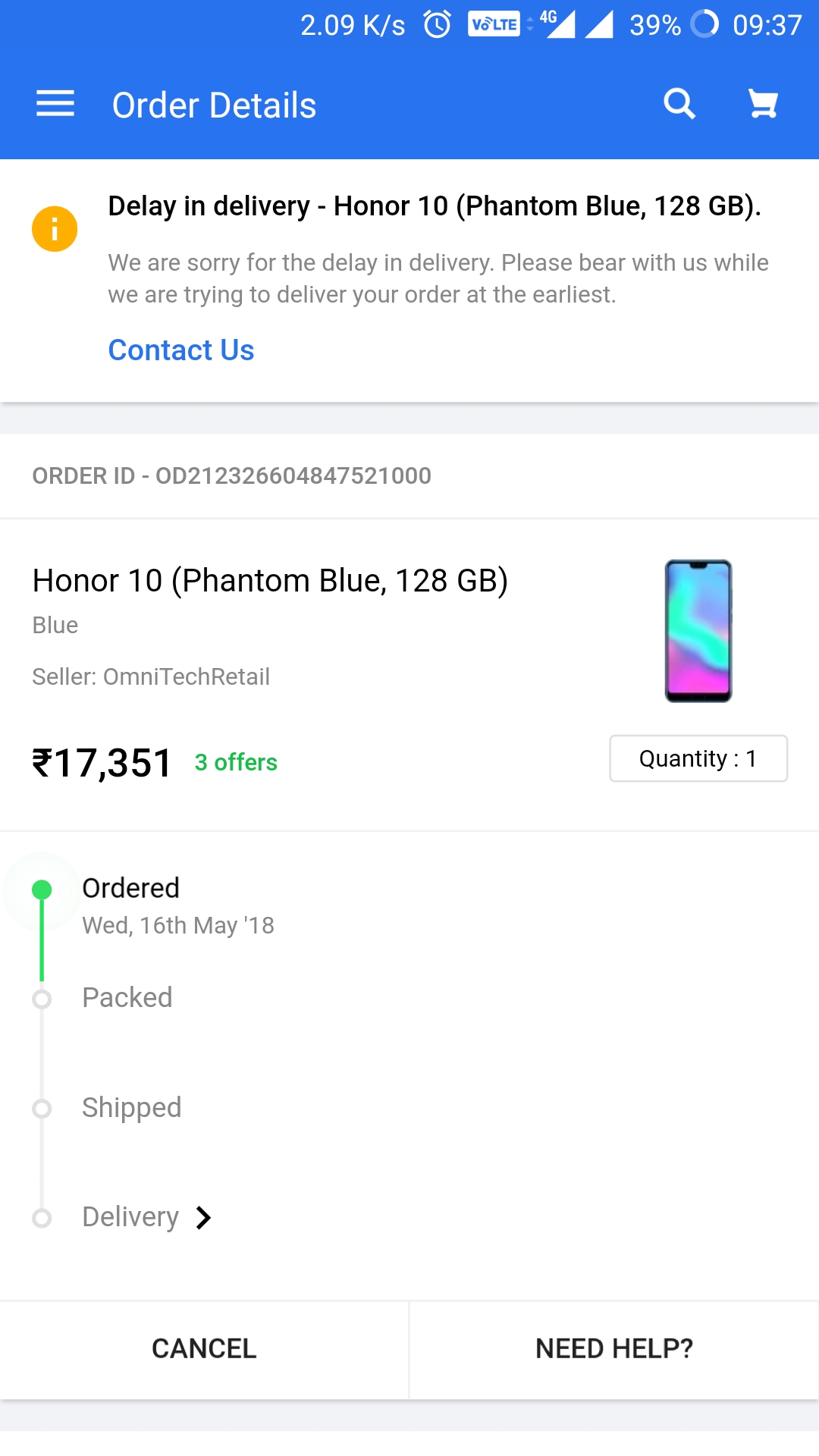Open the shopping cart
The width and height of the screenshot is (819, 1456).
[x=763, y=104]
